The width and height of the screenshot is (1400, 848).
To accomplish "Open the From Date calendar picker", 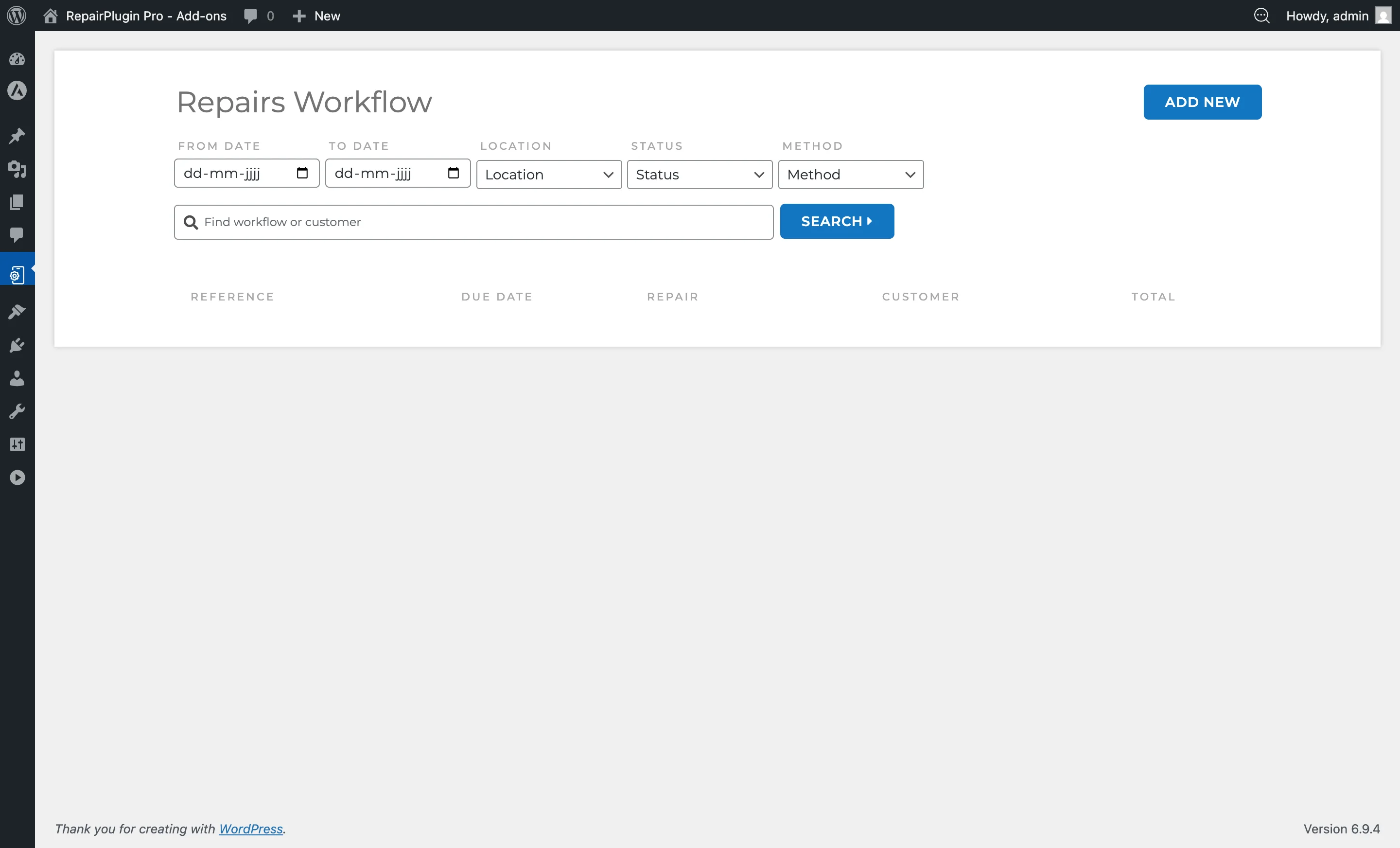I will pyautogui.click(x=302, y=173).
